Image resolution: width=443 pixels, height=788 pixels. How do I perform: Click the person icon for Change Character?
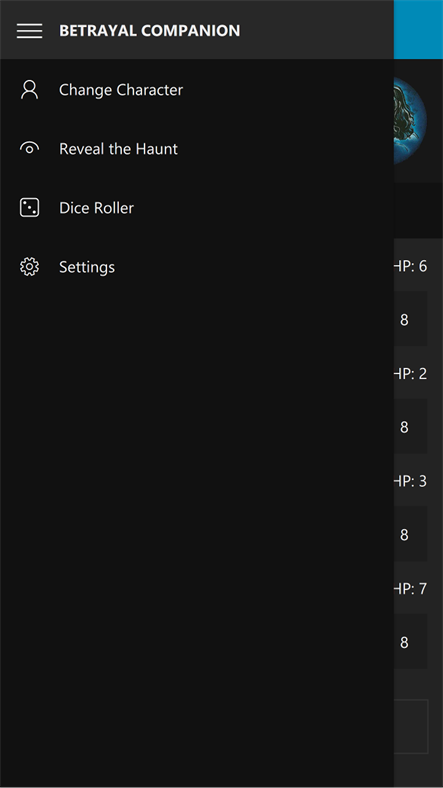29,90
